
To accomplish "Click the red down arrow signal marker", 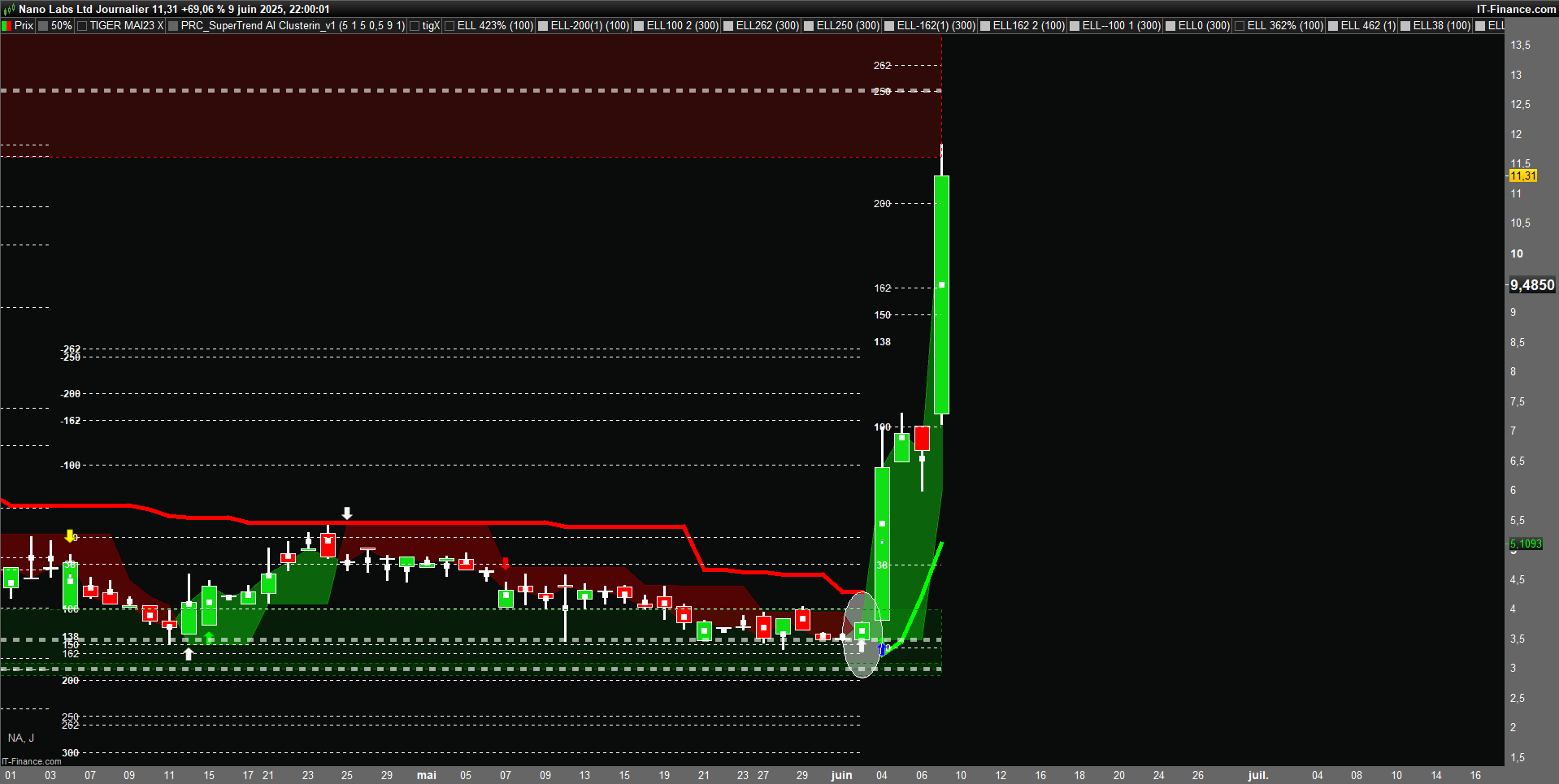I will tap(506, 563).
